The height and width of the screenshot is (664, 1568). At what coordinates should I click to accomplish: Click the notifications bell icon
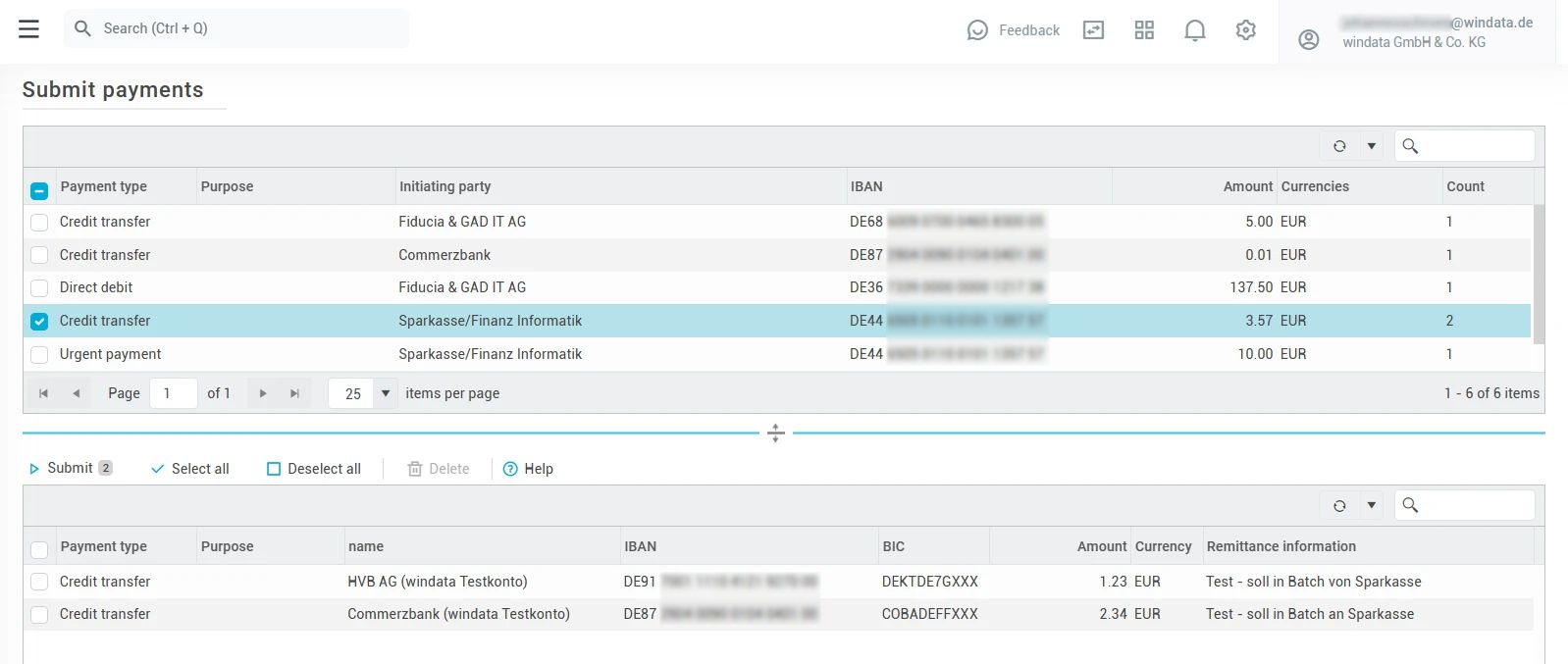(x=1194, y=30)
